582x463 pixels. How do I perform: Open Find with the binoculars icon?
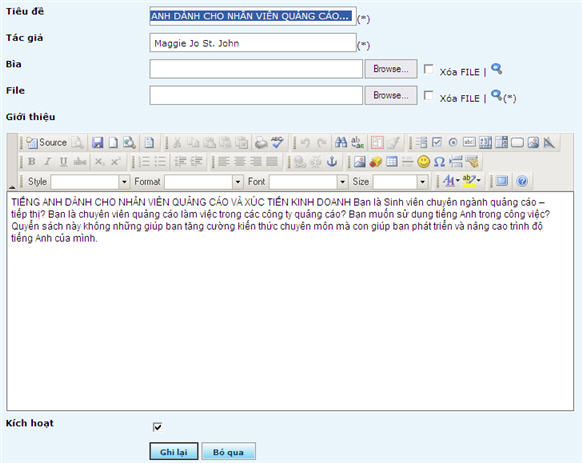(341, 143)
